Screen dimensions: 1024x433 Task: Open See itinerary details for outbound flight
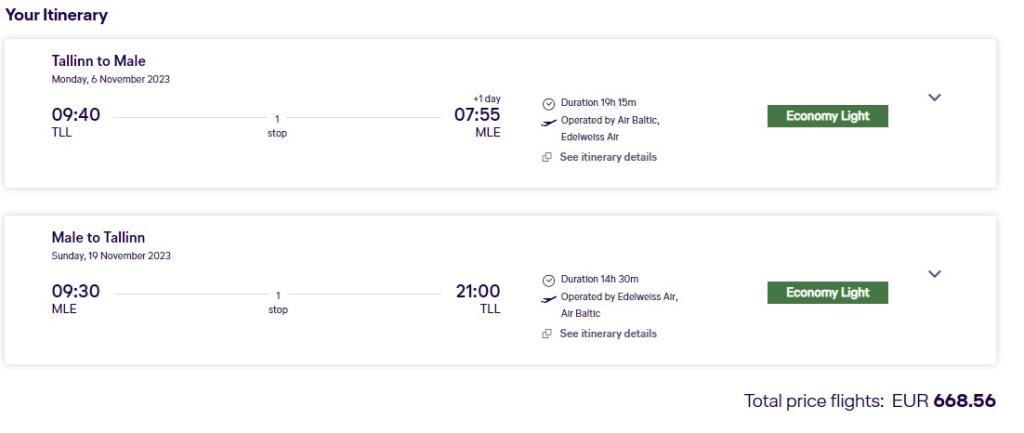click(x=607, y=157)
